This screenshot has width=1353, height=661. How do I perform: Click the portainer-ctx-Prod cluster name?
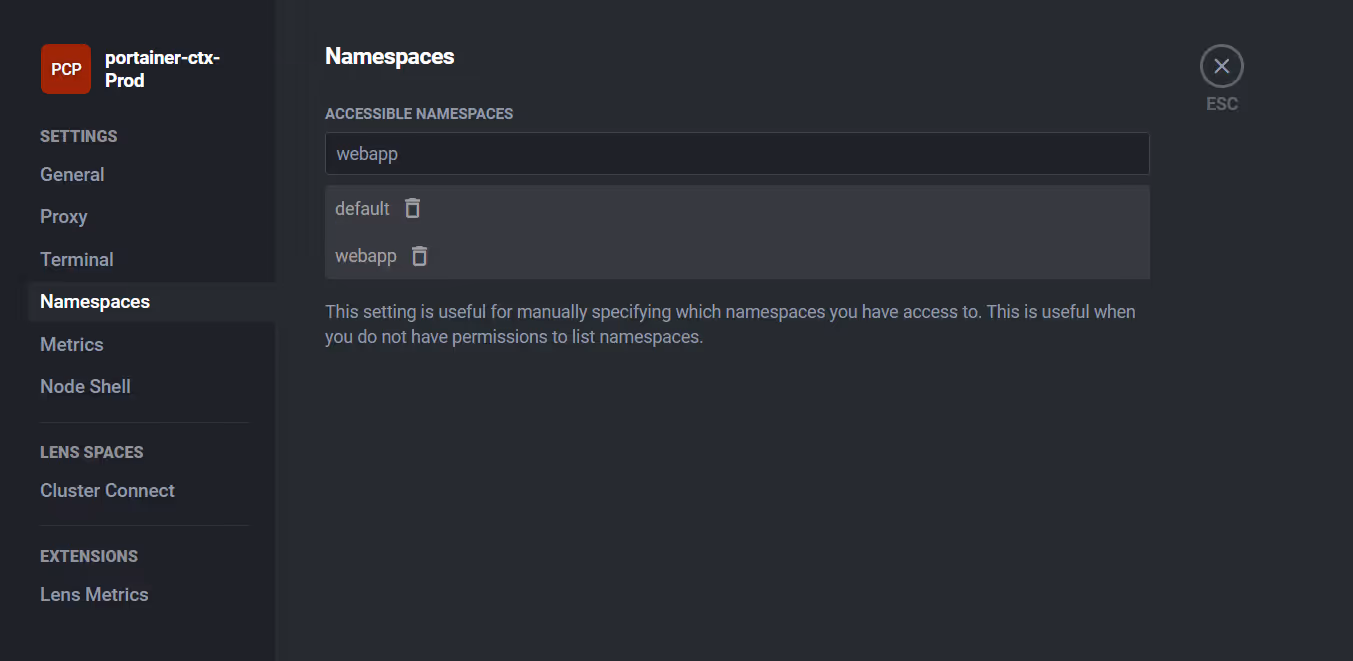pyautogui.click(x=162, y=69)
